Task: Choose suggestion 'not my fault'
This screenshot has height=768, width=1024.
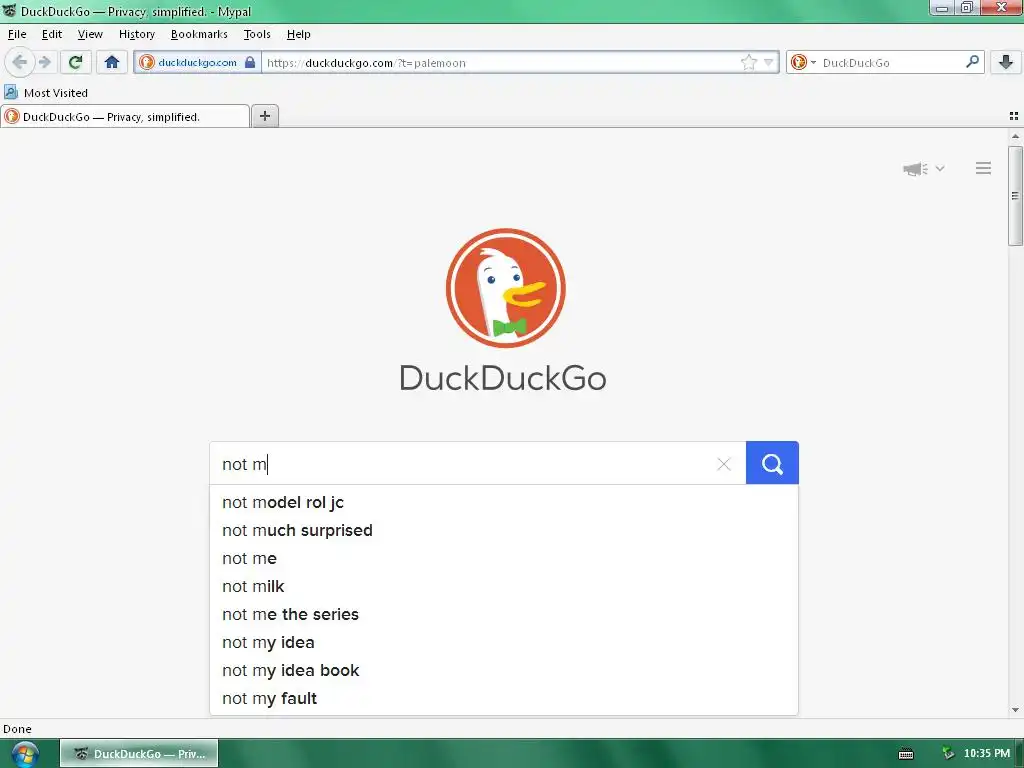Action: (504, 699)
